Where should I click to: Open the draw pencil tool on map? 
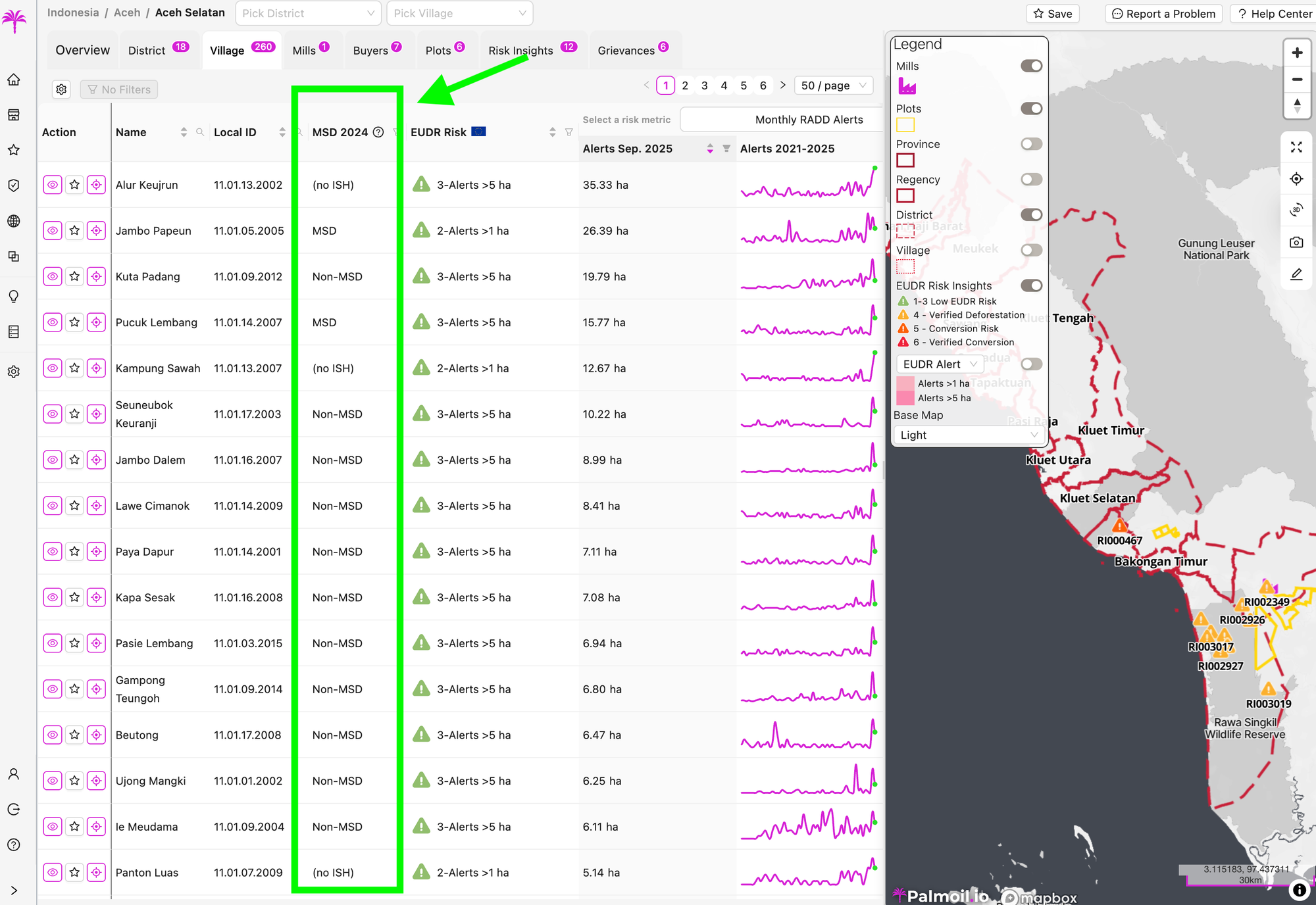[x=1296, y=274]
